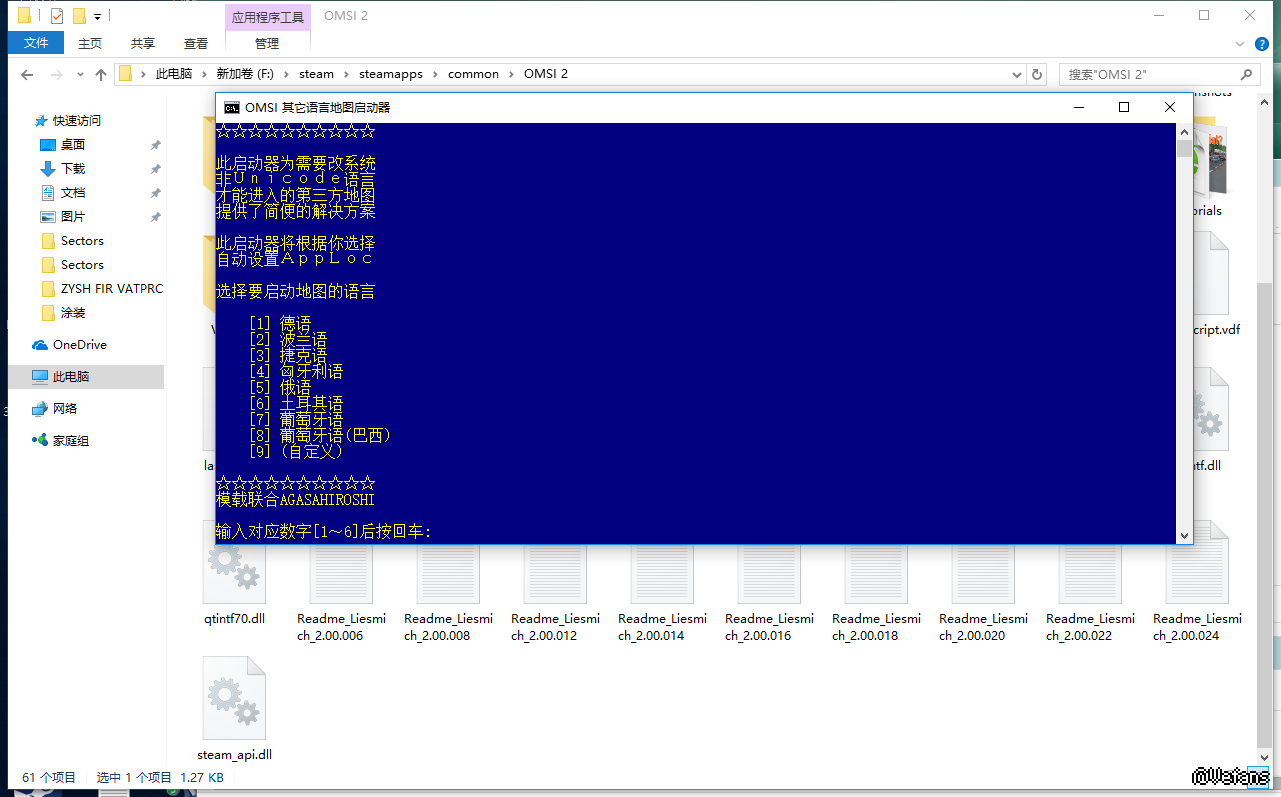The height and width of the screenshot is (797, 1281).
Task: Open the 文件 menu
Action: coord(36,43)
